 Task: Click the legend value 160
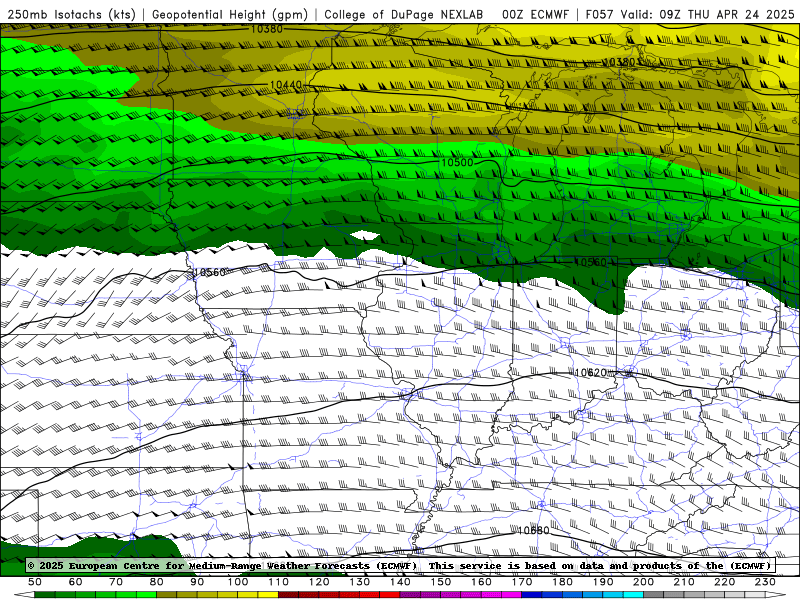tap(481, 582)
